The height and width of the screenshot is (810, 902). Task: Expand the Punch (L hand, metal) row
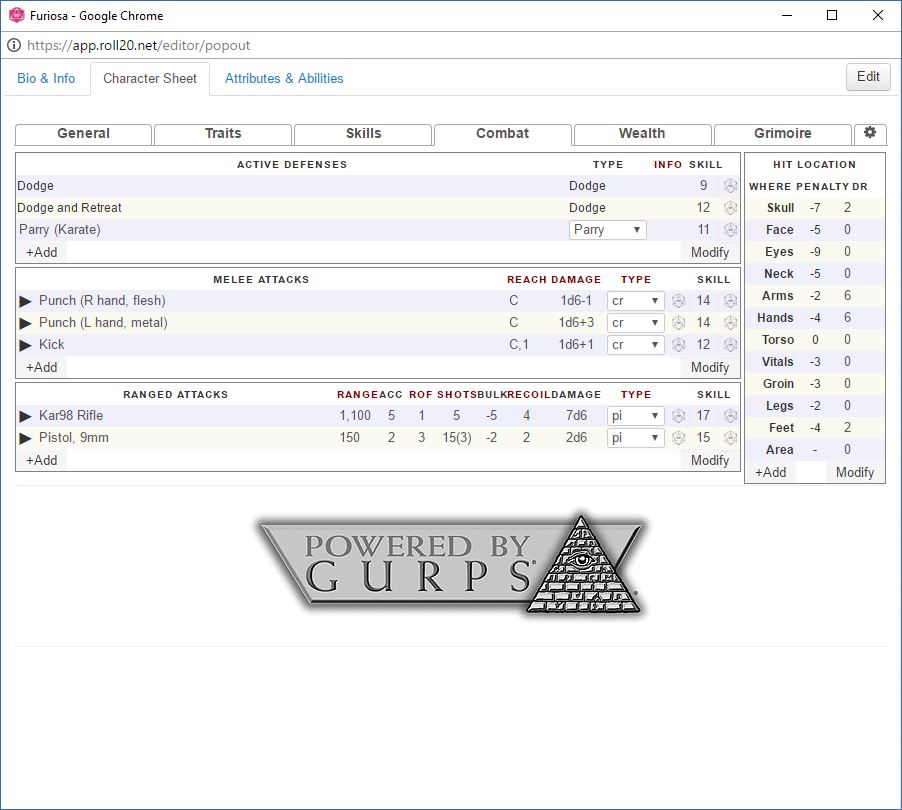pyautogui.click(x=25, y=323)
